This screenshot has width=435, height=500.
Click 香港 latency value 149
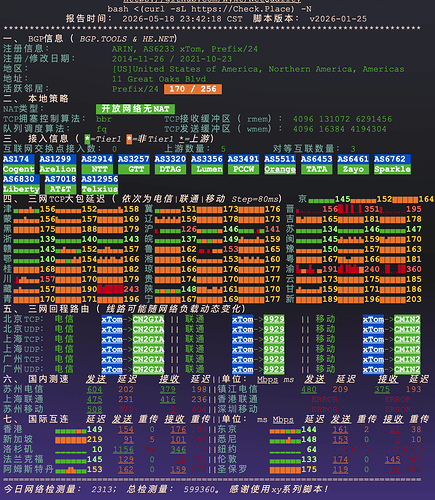click(95, 429)
